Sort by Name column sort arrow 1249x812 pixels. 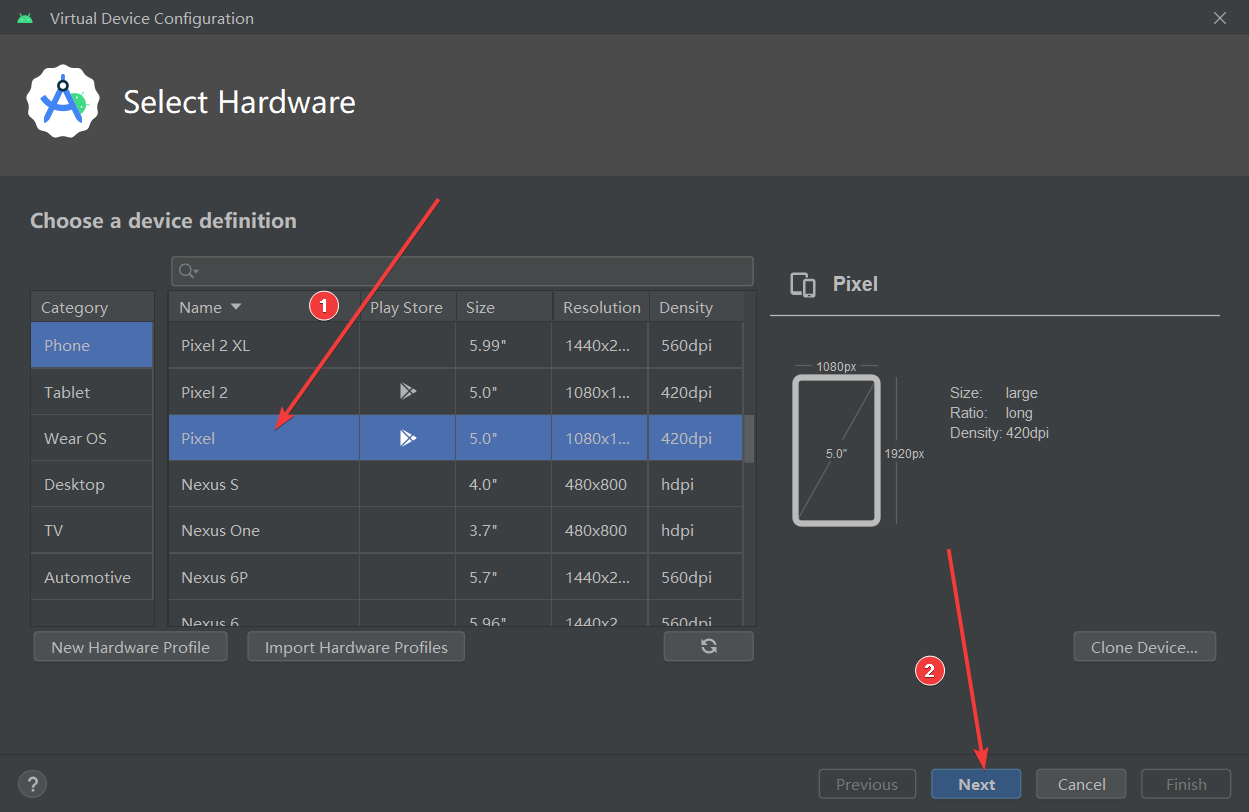[236, 307]
